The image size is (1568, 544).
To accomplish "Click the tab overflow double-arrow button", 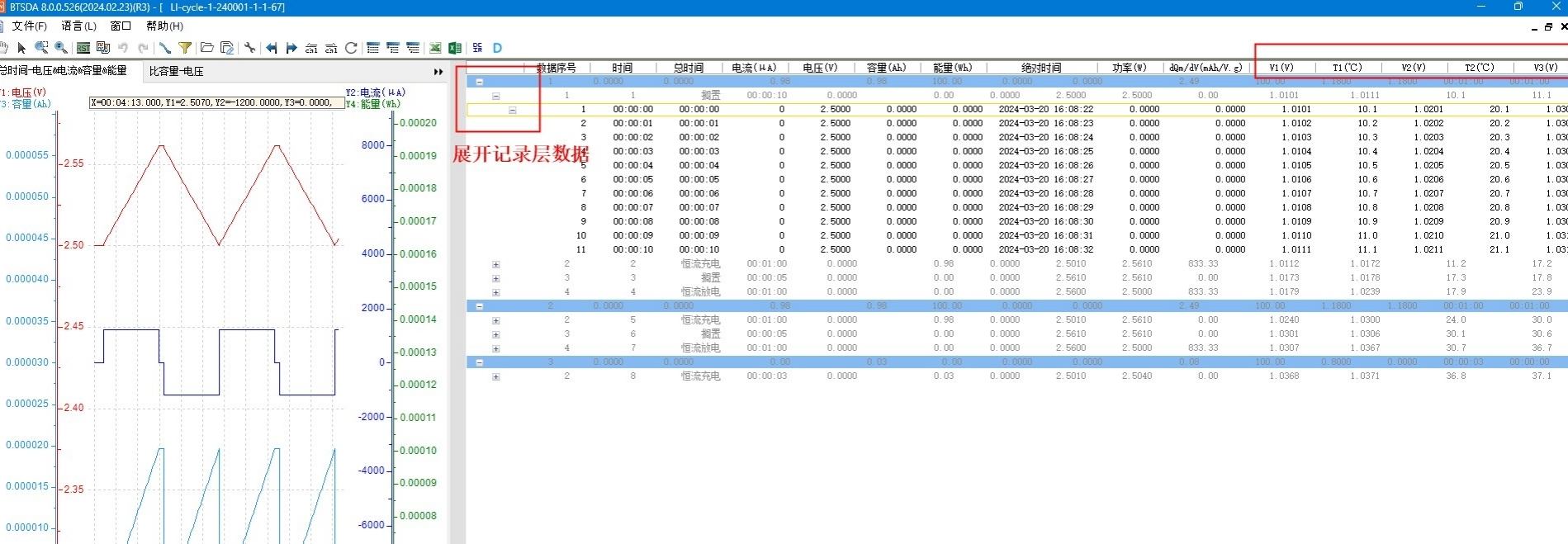I will 438,72.
